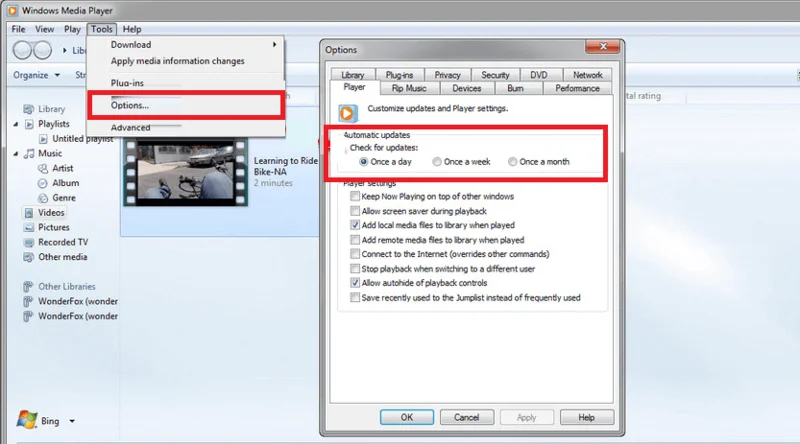Click the Untitled playlist icon
Image resolution: width=800 pixels, height=444 pixels.
43,139
